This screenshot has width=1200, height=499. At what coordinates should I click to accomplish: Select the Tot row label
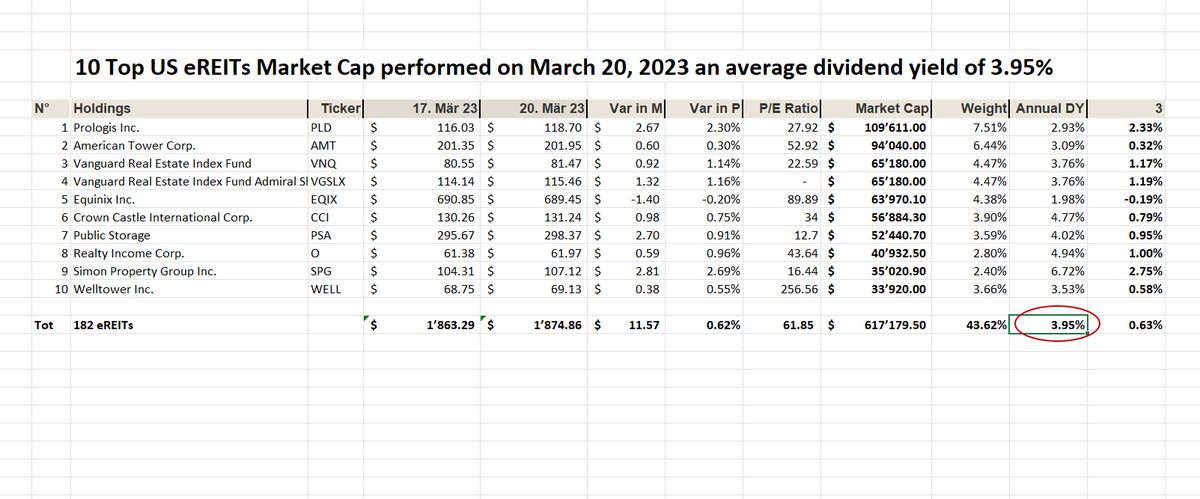43,325
